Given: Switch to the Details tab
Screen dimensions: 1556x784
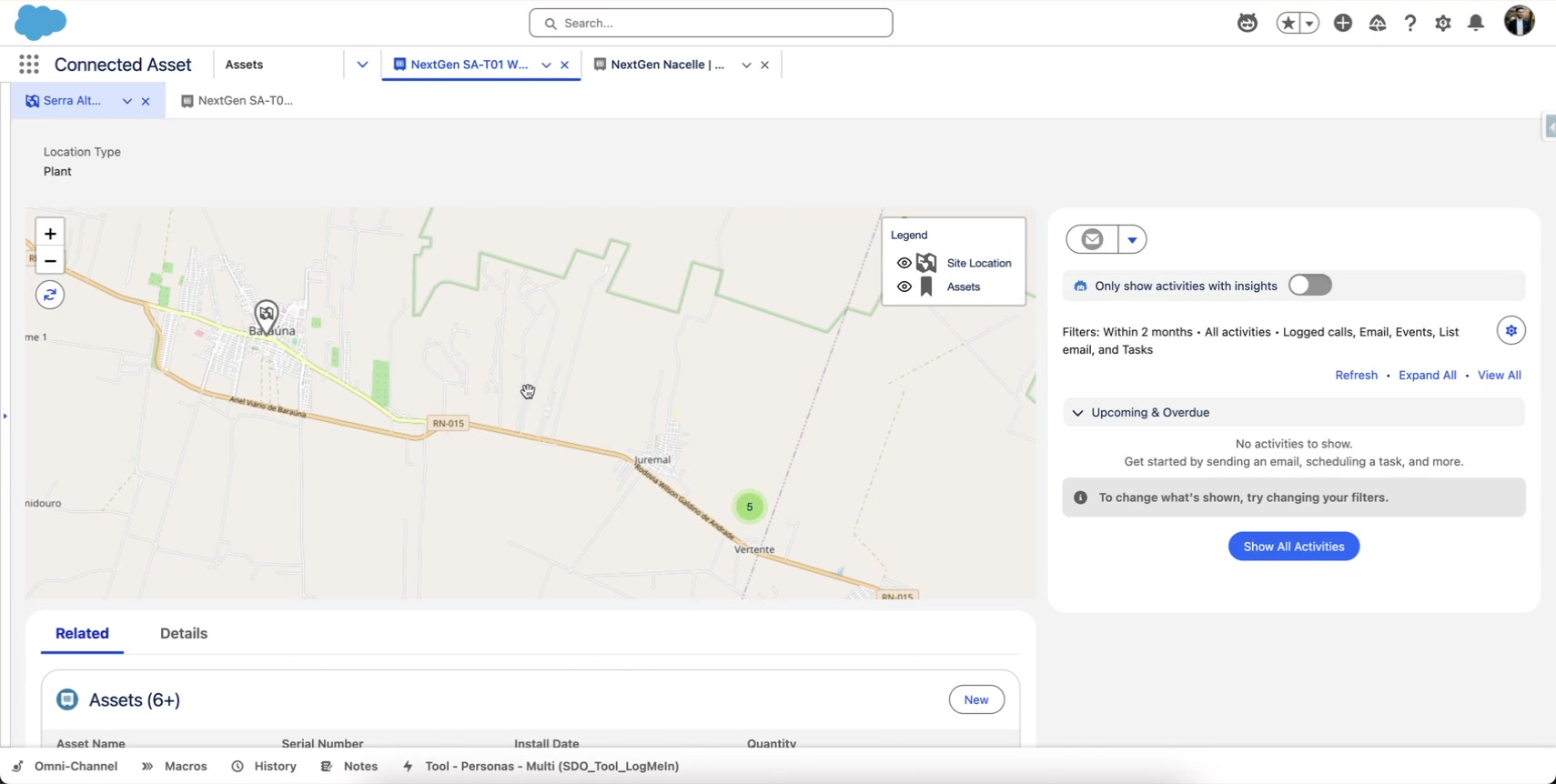Looking at the screenshot, I should (184, 633).
